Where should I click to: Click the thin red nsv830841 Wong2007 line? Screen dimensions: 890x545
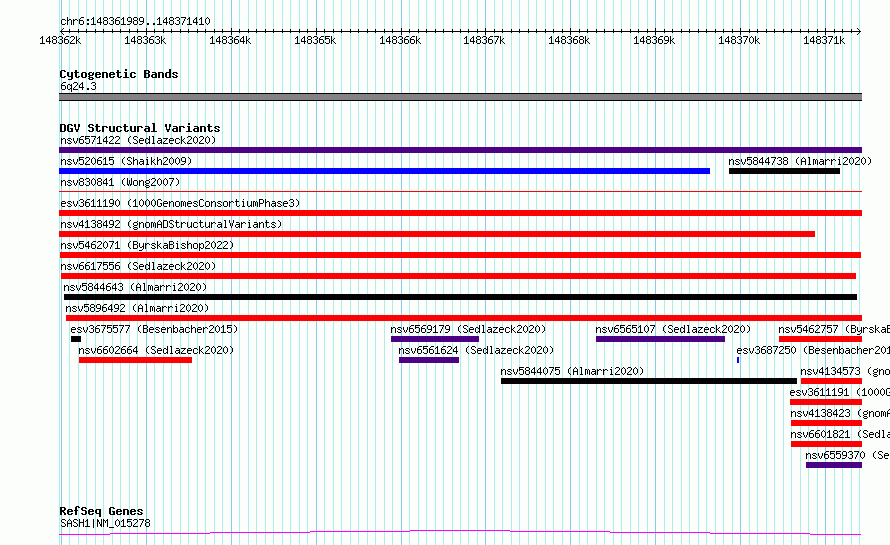tap(460, 192)
